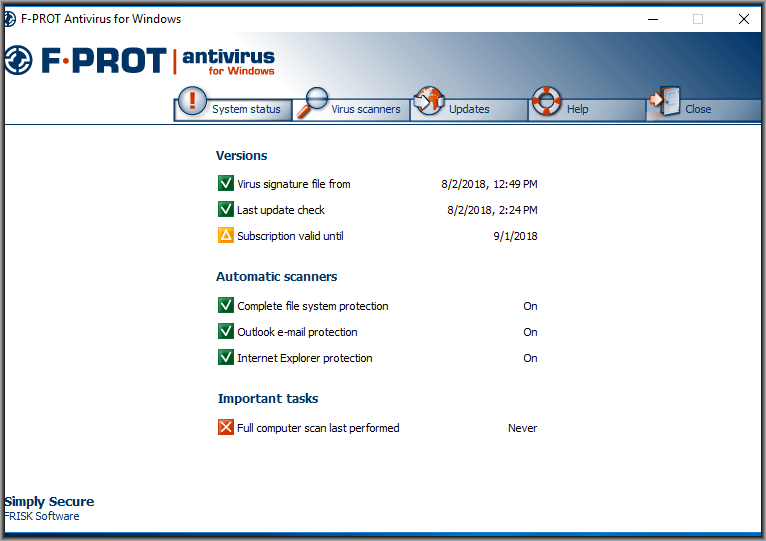Click the signature date 8/2/2018, 12:49 PM

point(489,184)
